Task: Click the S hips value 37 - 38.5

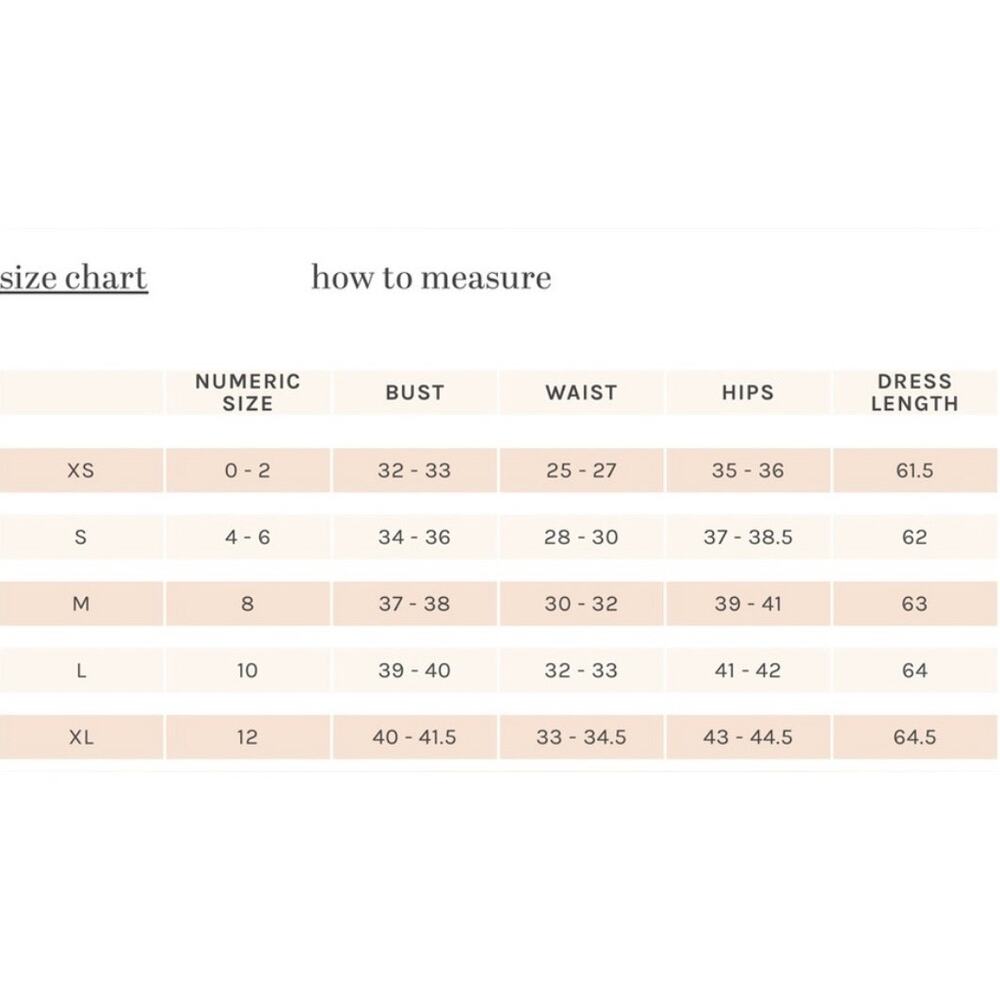Action: coord(748,537)
